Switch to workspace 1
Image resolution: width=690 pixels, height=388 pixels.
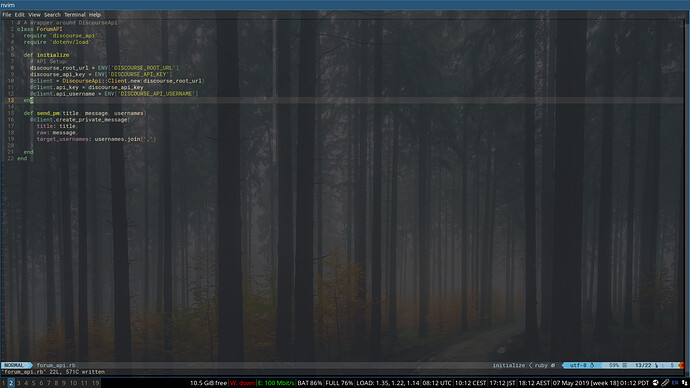pos(3,383)
